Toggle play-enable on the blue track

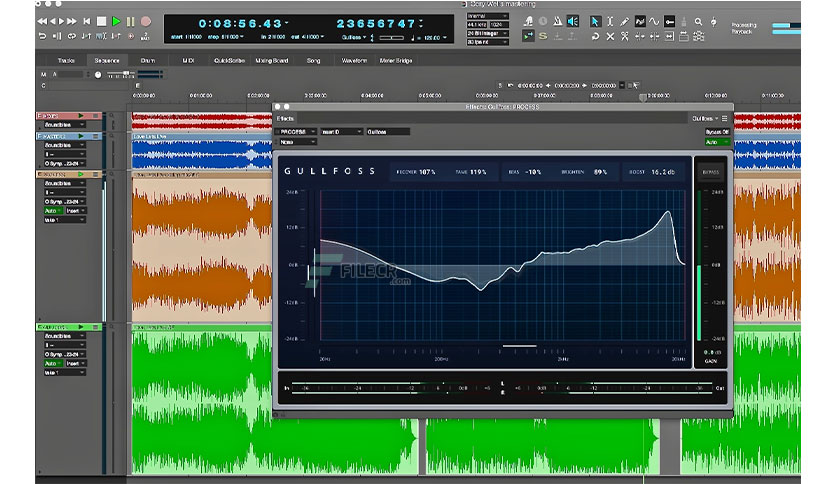tap(81, 136)
